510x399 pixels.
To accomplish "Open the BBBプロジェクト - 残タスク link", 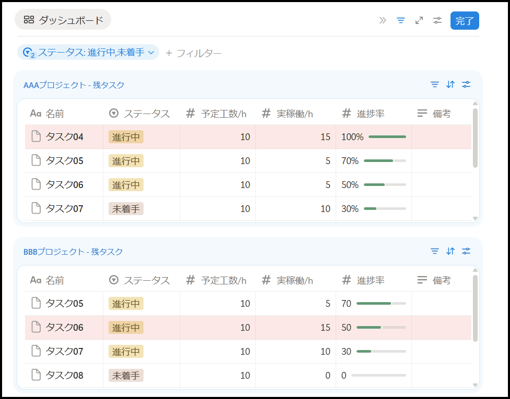I will pos(73,252).
